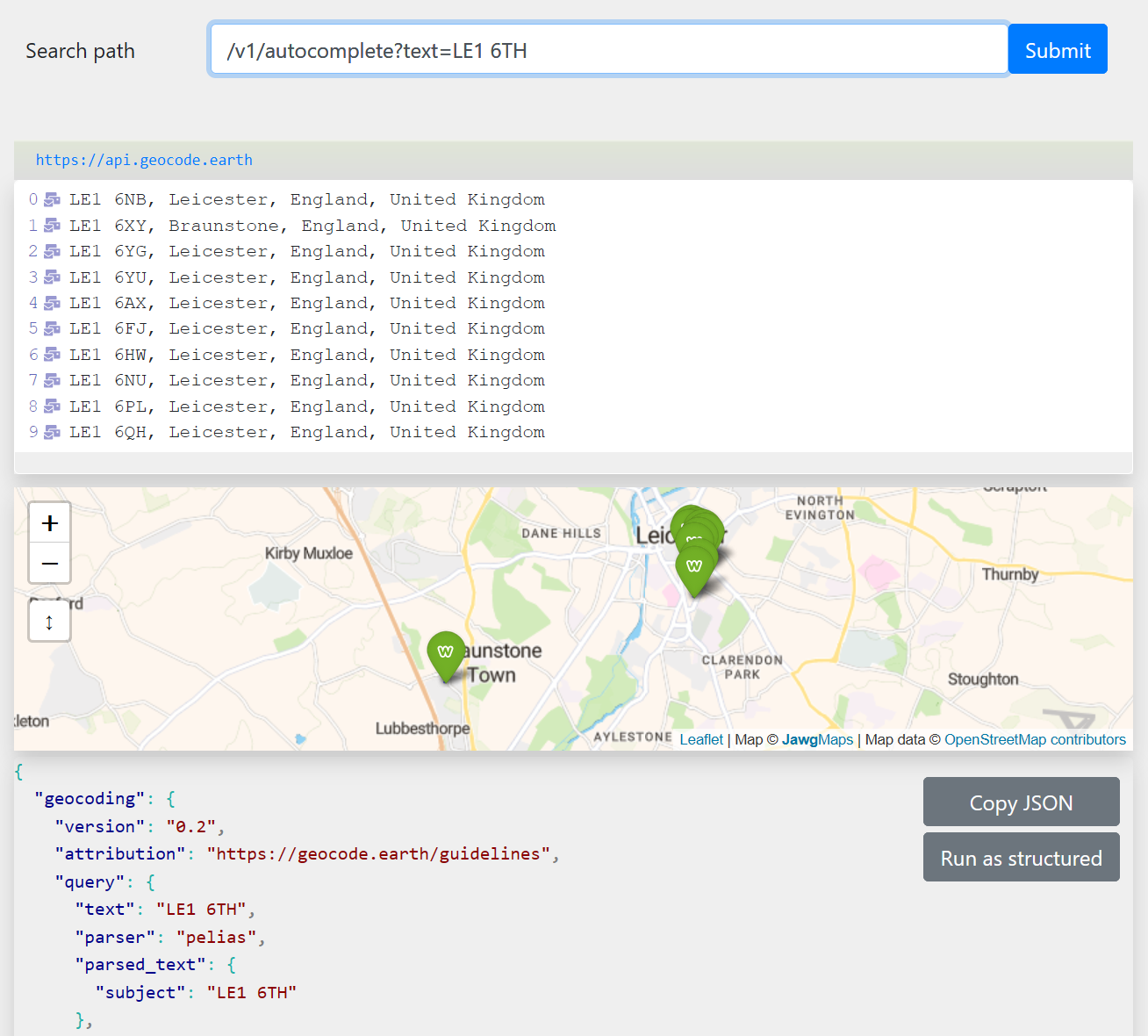Click the Run as structured button
This screenshot has height=1036, width=1148.
[1021, 857]
